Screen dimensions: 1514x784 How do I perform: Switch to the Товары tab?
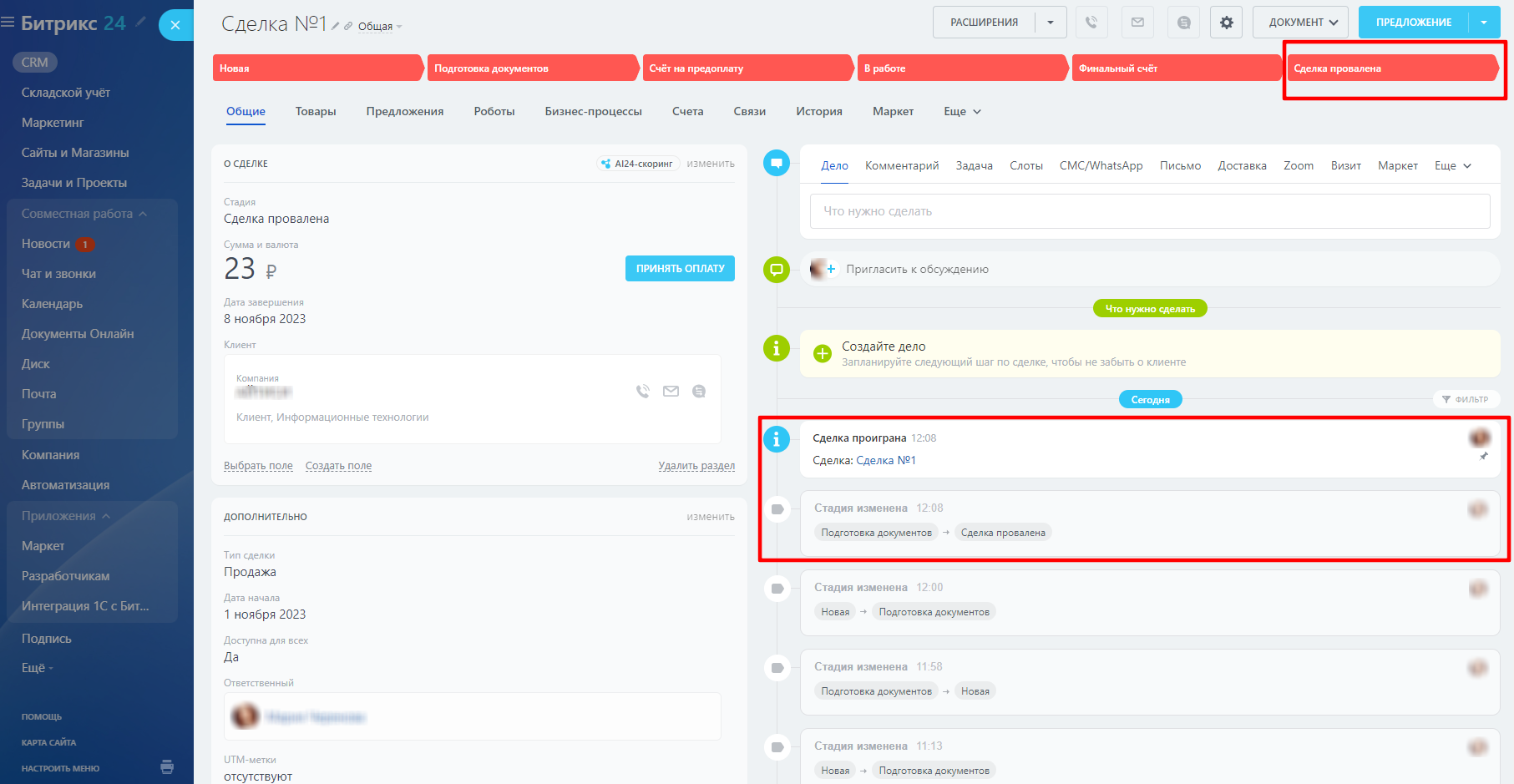pos(316,111)
